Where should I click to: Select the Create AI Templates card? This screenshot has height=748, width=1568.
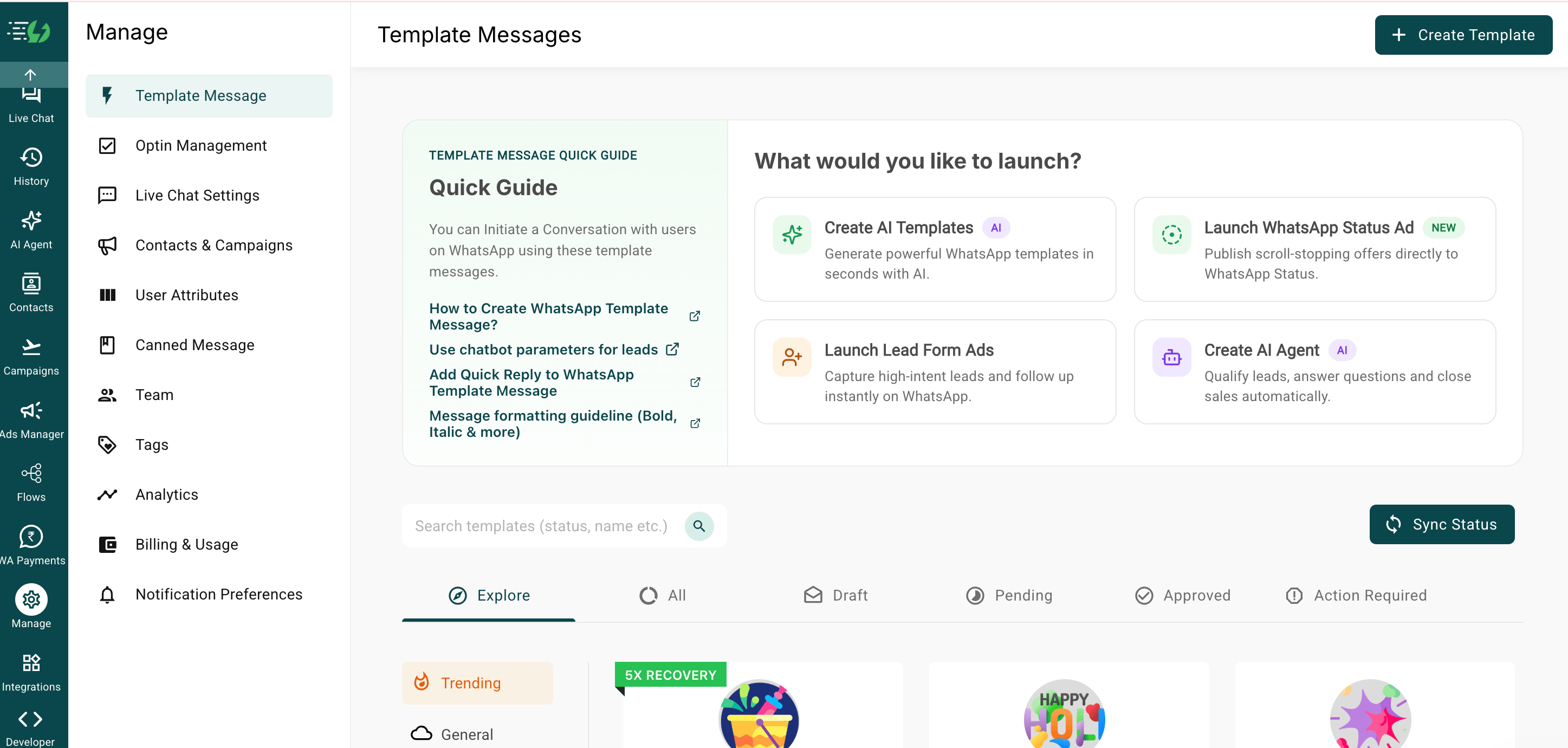(934, 249)
